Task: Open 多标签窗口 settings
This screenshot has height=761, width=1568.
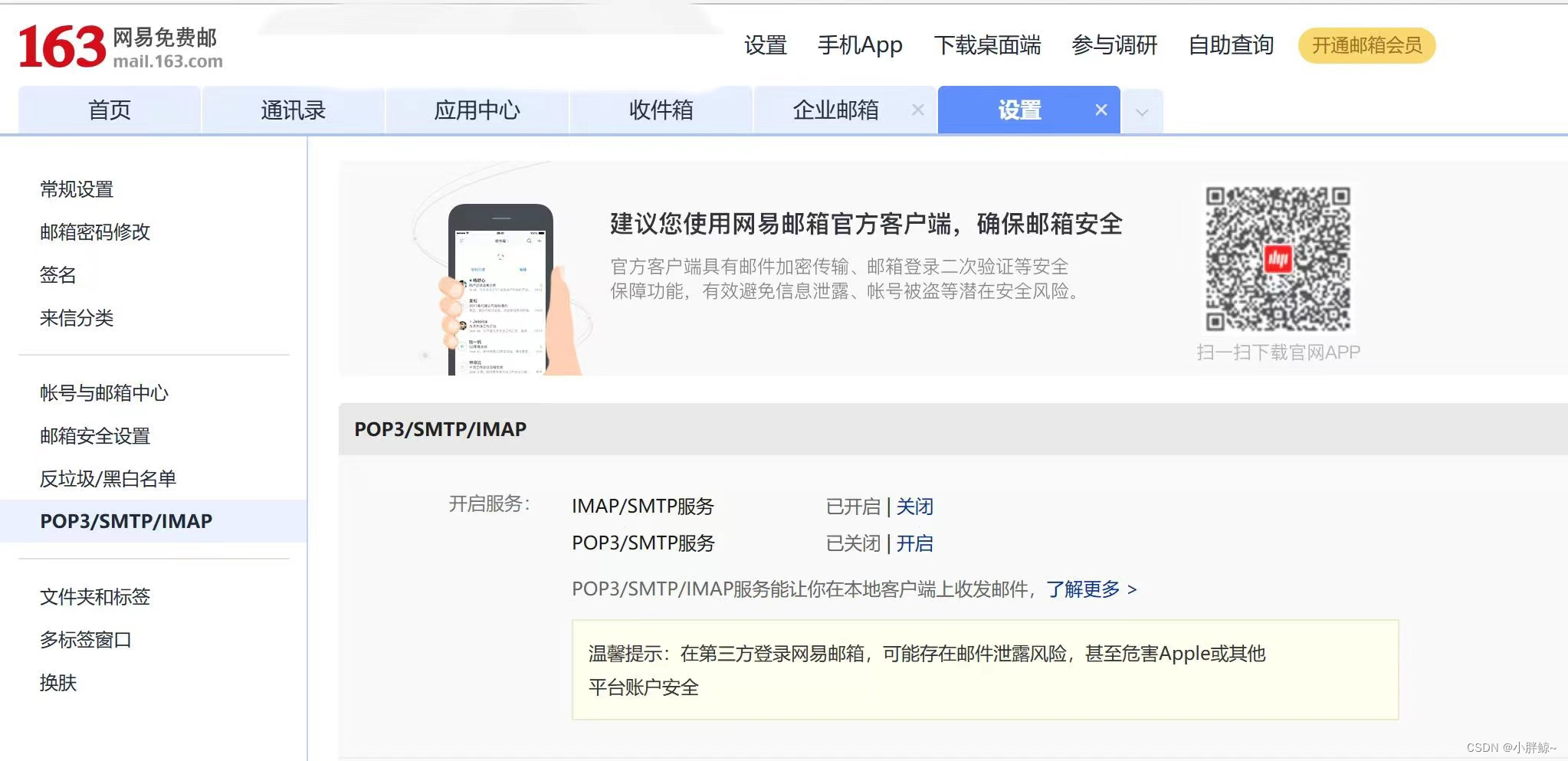Action: (86, 640)
